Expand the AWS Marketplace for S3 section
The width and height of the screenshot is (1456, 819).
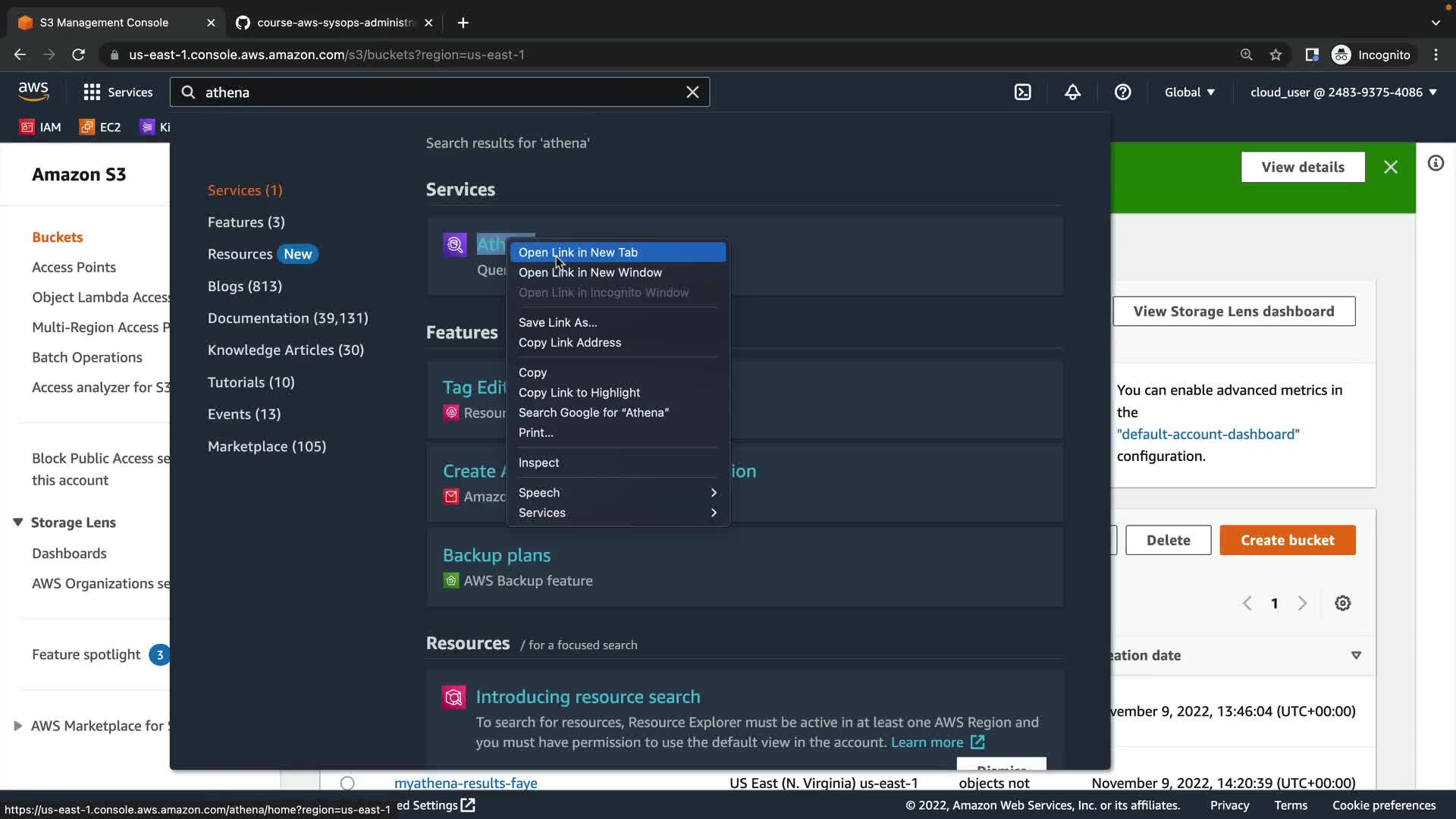18,726
